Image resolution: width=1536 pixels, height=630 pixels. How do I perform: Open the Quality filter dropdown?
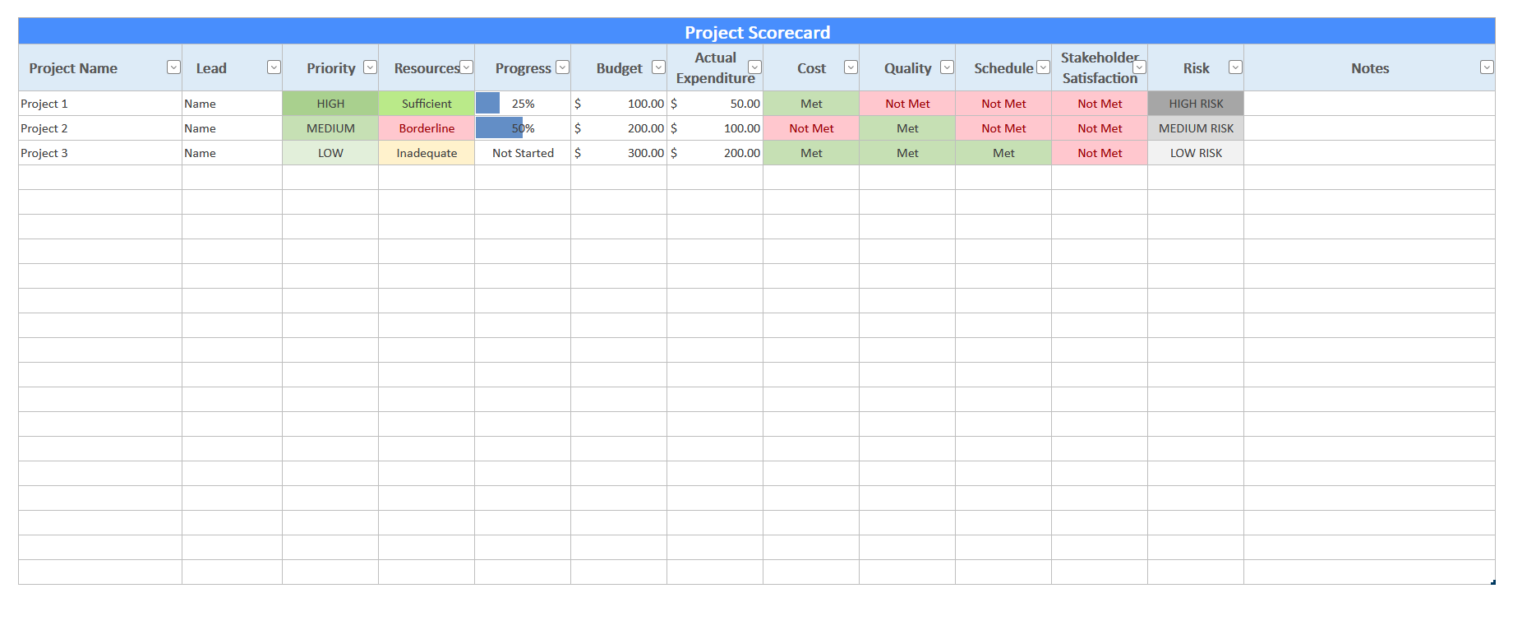[x=946, y=67]
